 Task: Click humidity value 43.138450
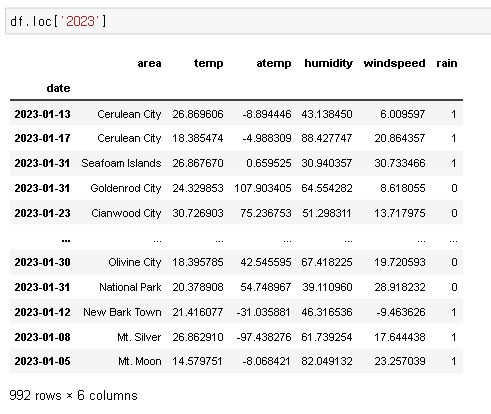(x=327, y=114)
